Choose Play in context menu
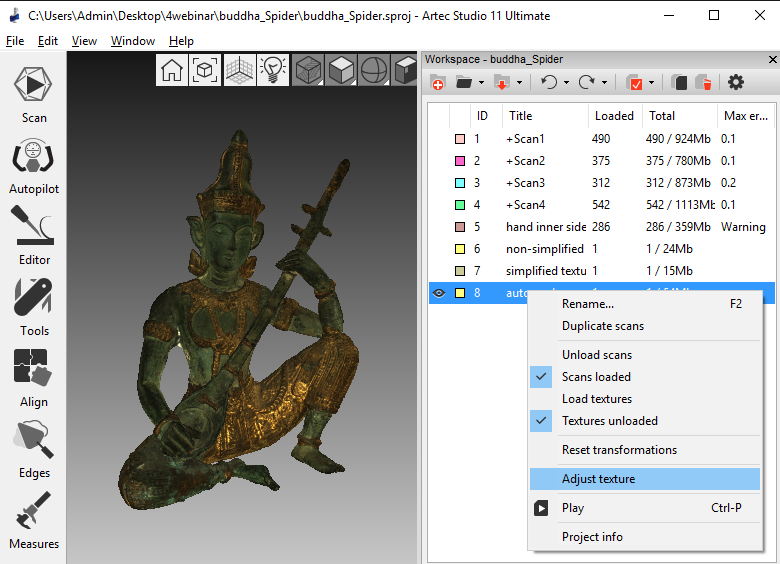The width and height of the screenshot is (780, 564). 645,508
